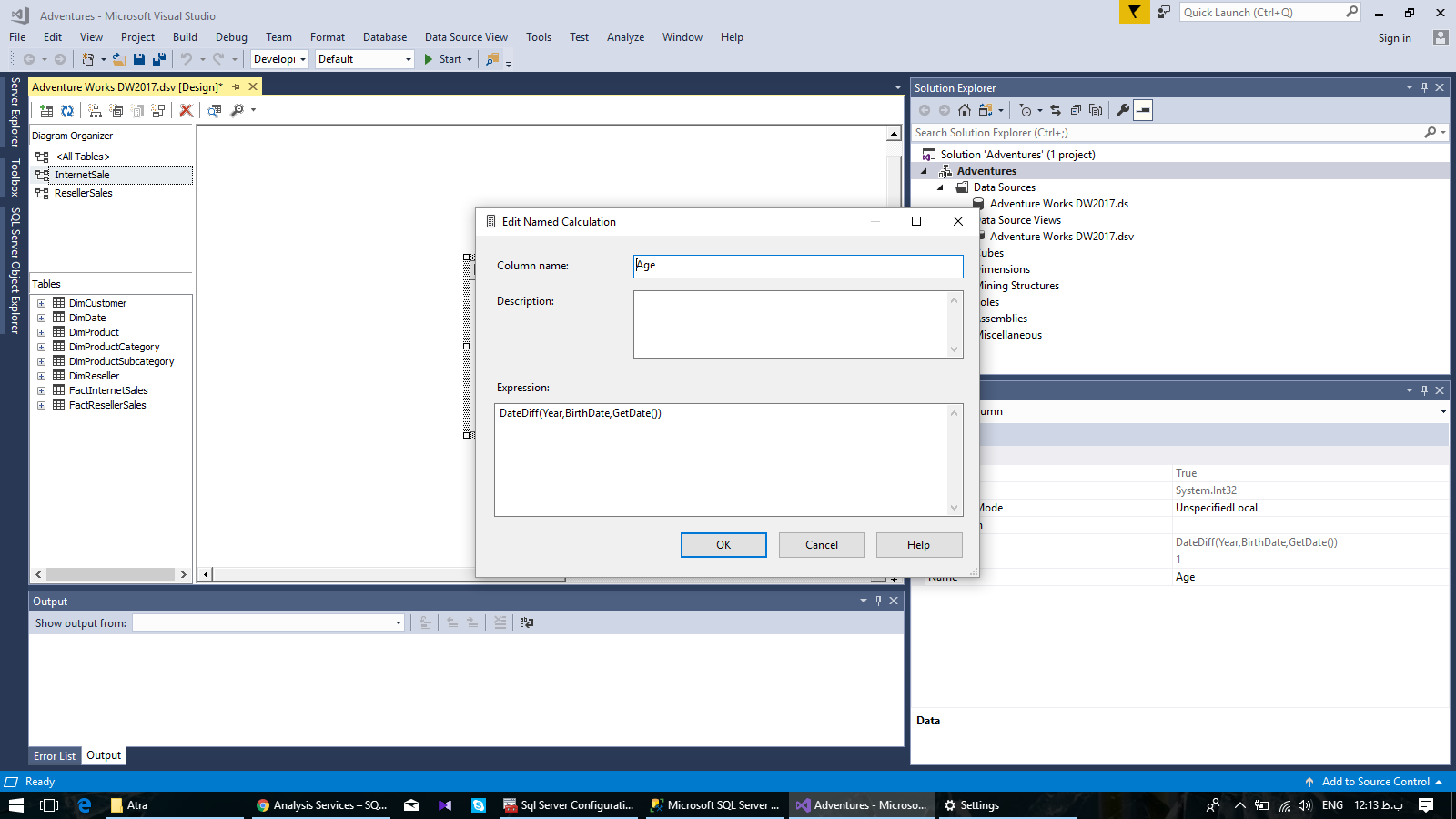Click the Pending Changes Filter icon
1456x819 pixels.
coord(1026,110)
